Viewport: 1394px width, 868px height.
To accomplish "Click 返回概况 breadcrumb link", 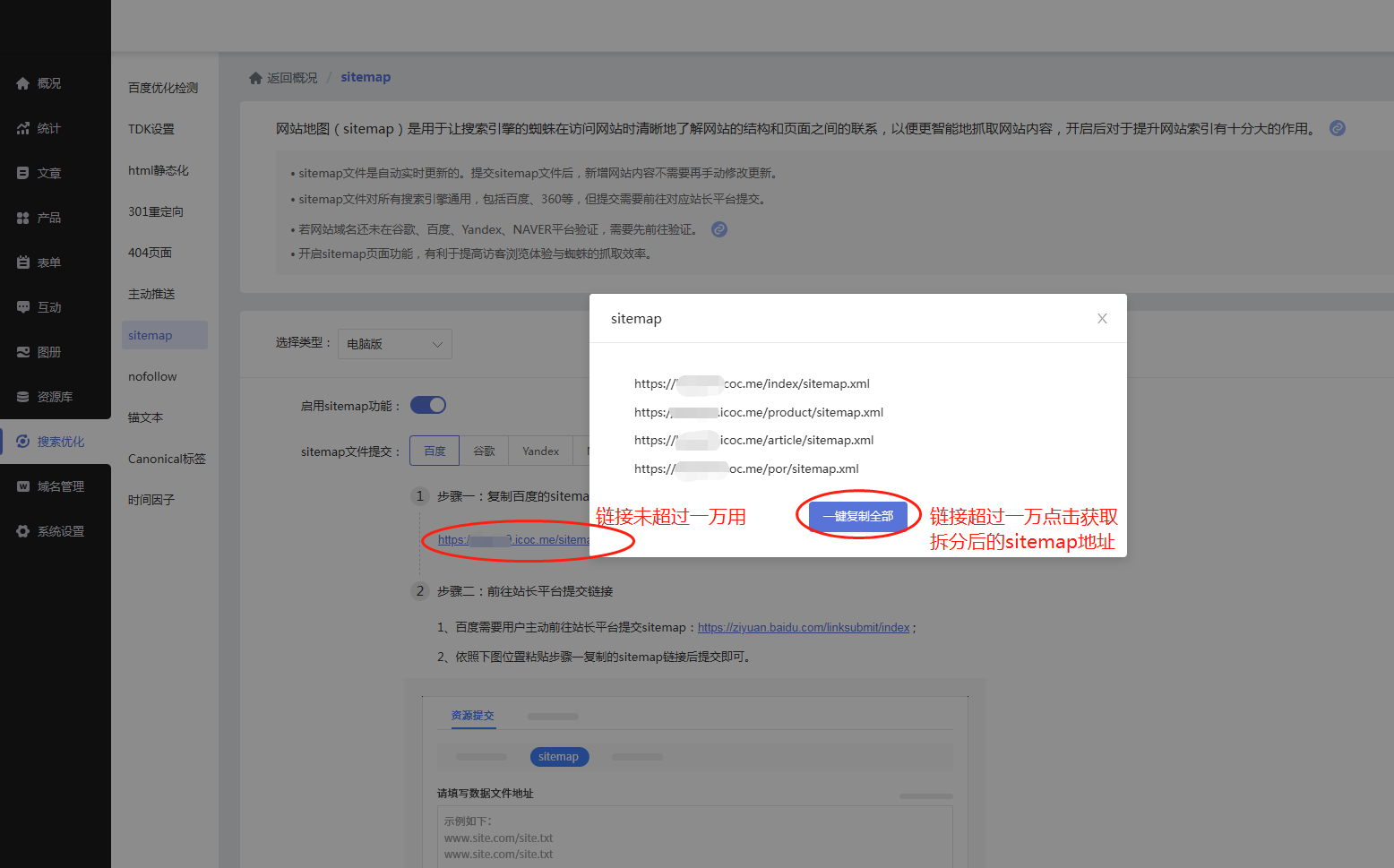I will point(291,78).
